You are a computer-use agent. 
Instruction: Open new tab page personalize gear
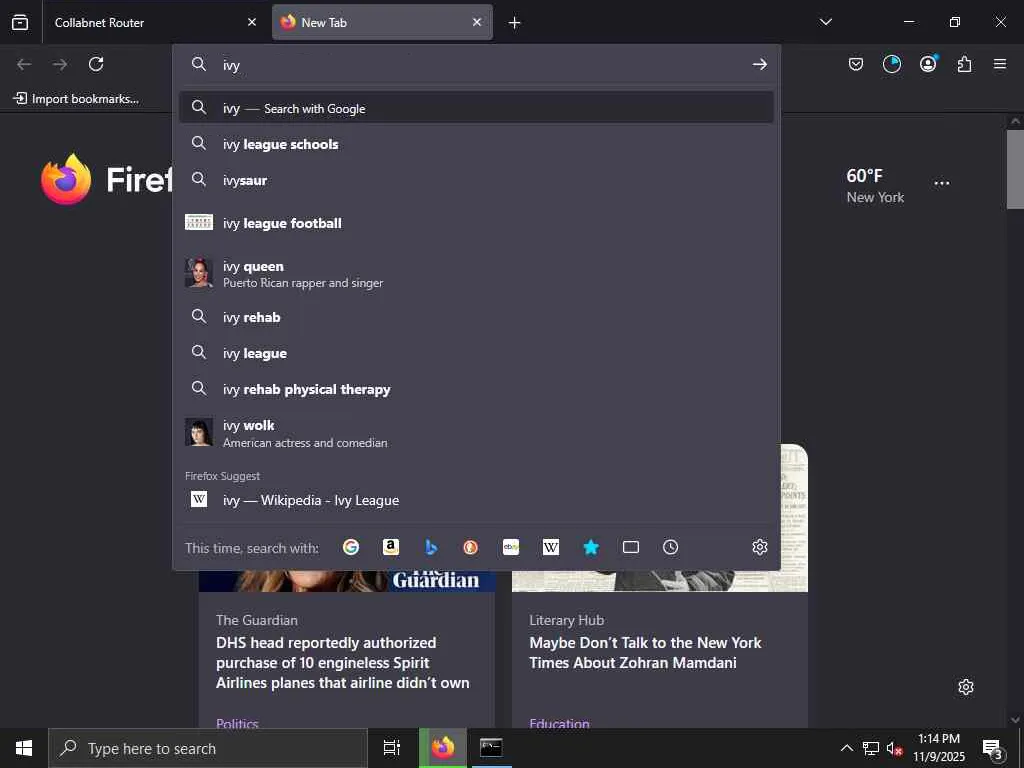click(966, 687)
